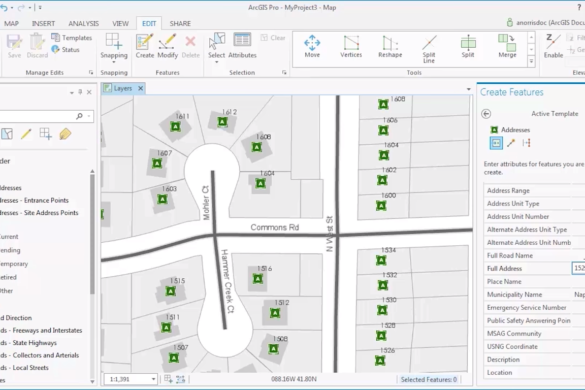The image size is (585, 390).
Task: Select the Address Range attribute row
Action: point(534,190)
